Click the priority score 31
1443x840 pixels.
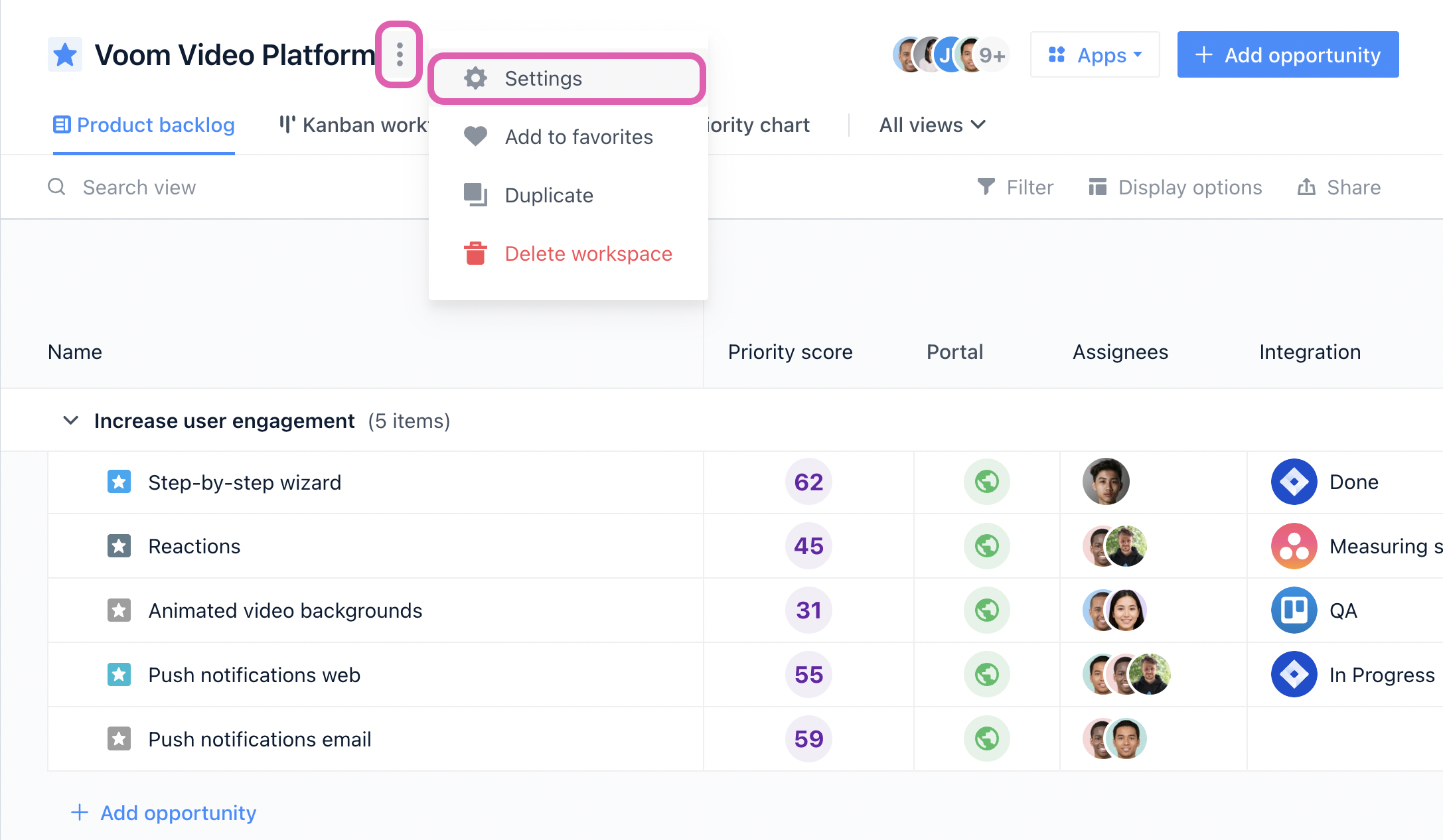808,610
